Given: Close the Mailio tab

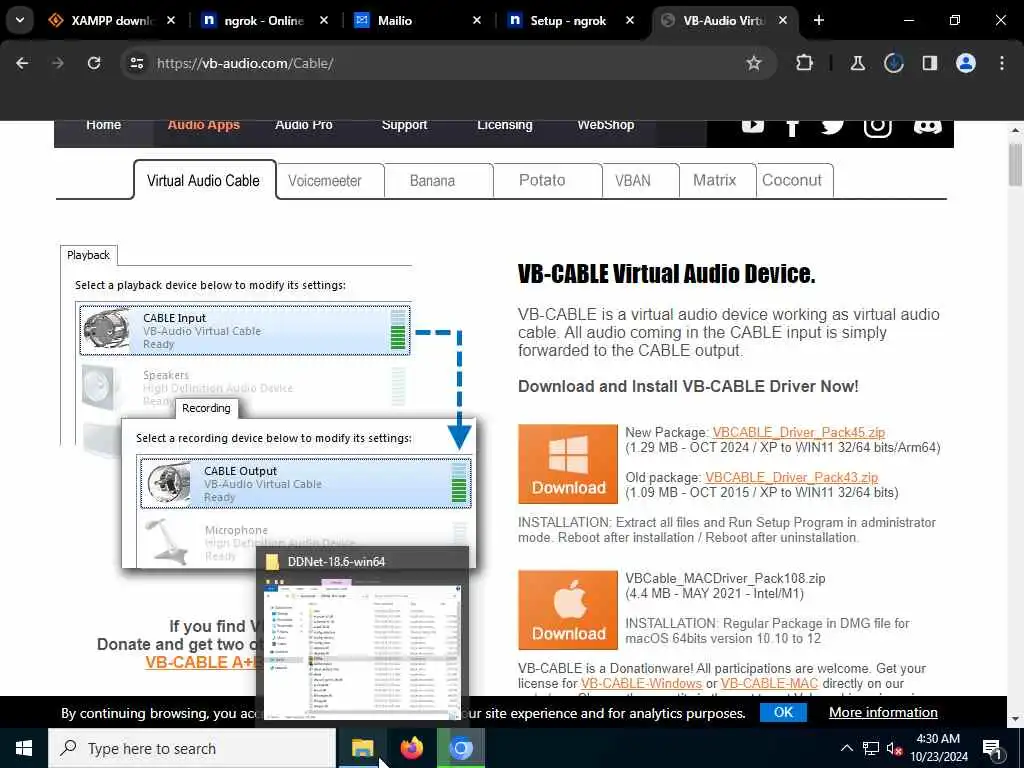Looking at the screenshot, I should (x=477, y=20).
